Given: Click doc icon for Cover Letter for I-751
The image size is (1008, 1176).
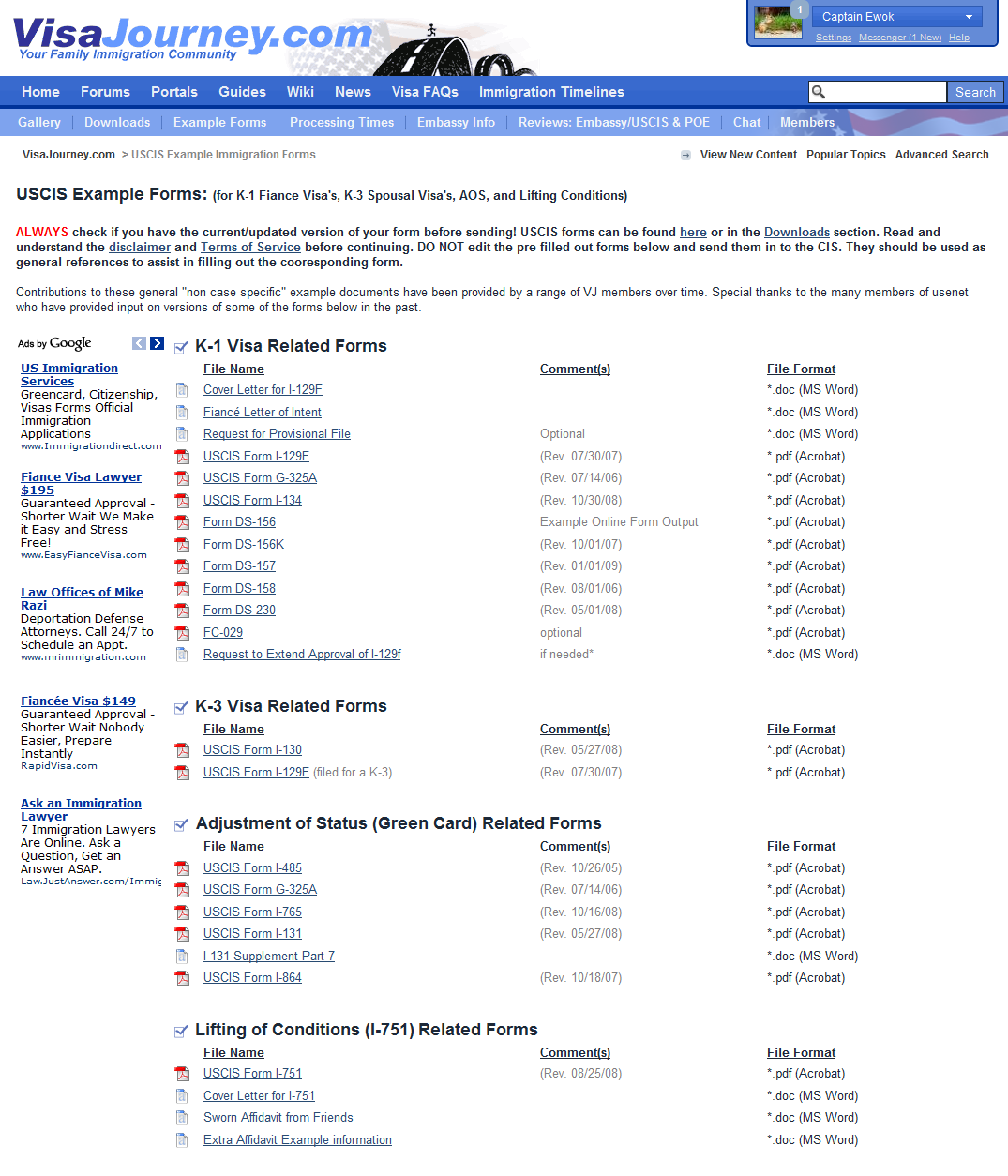Looking at the screenshot, I should (x=182, y=1096).
